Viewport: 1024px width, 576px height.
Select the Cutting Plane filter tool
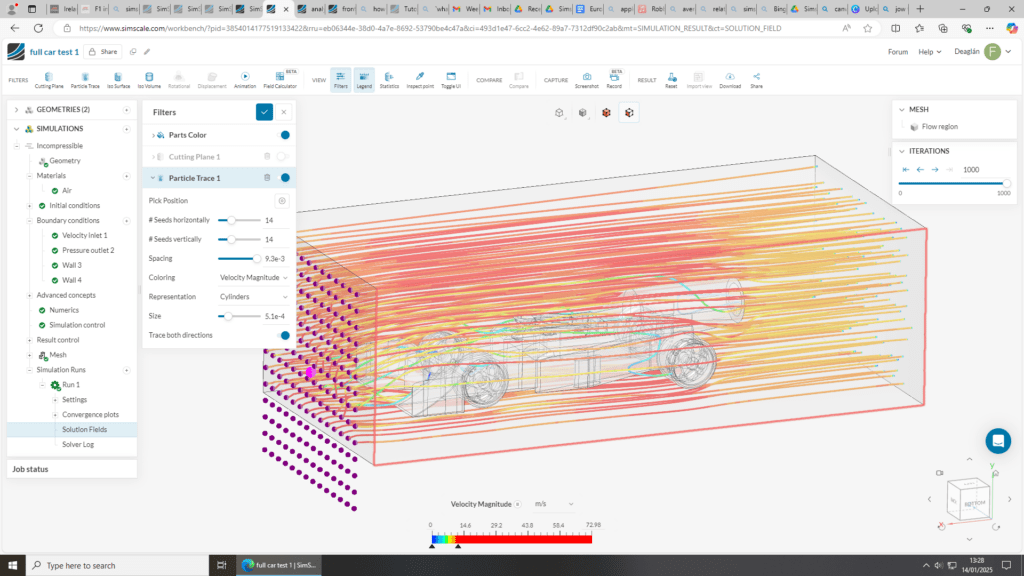click(49, 77)
